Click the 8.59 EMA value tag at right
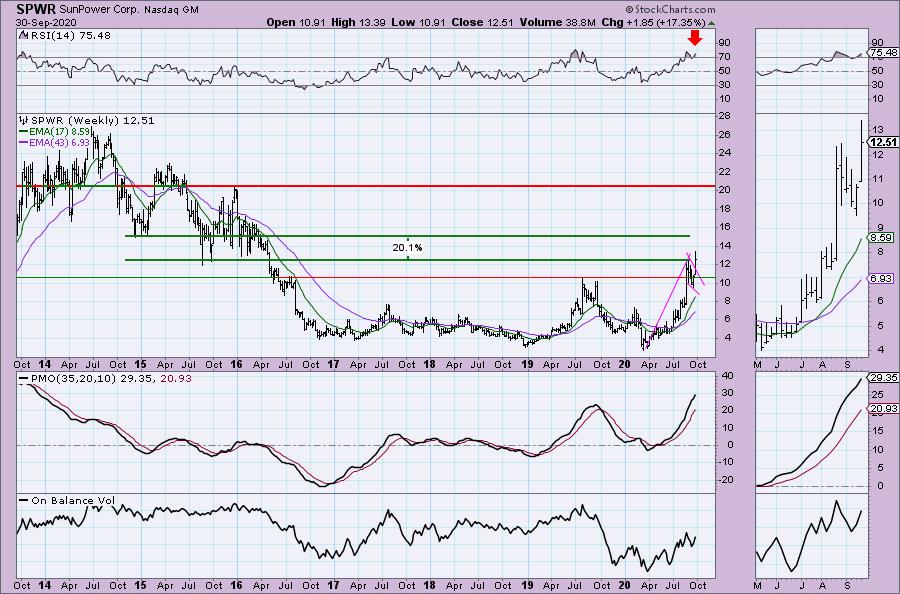 [x=882, y=237]
